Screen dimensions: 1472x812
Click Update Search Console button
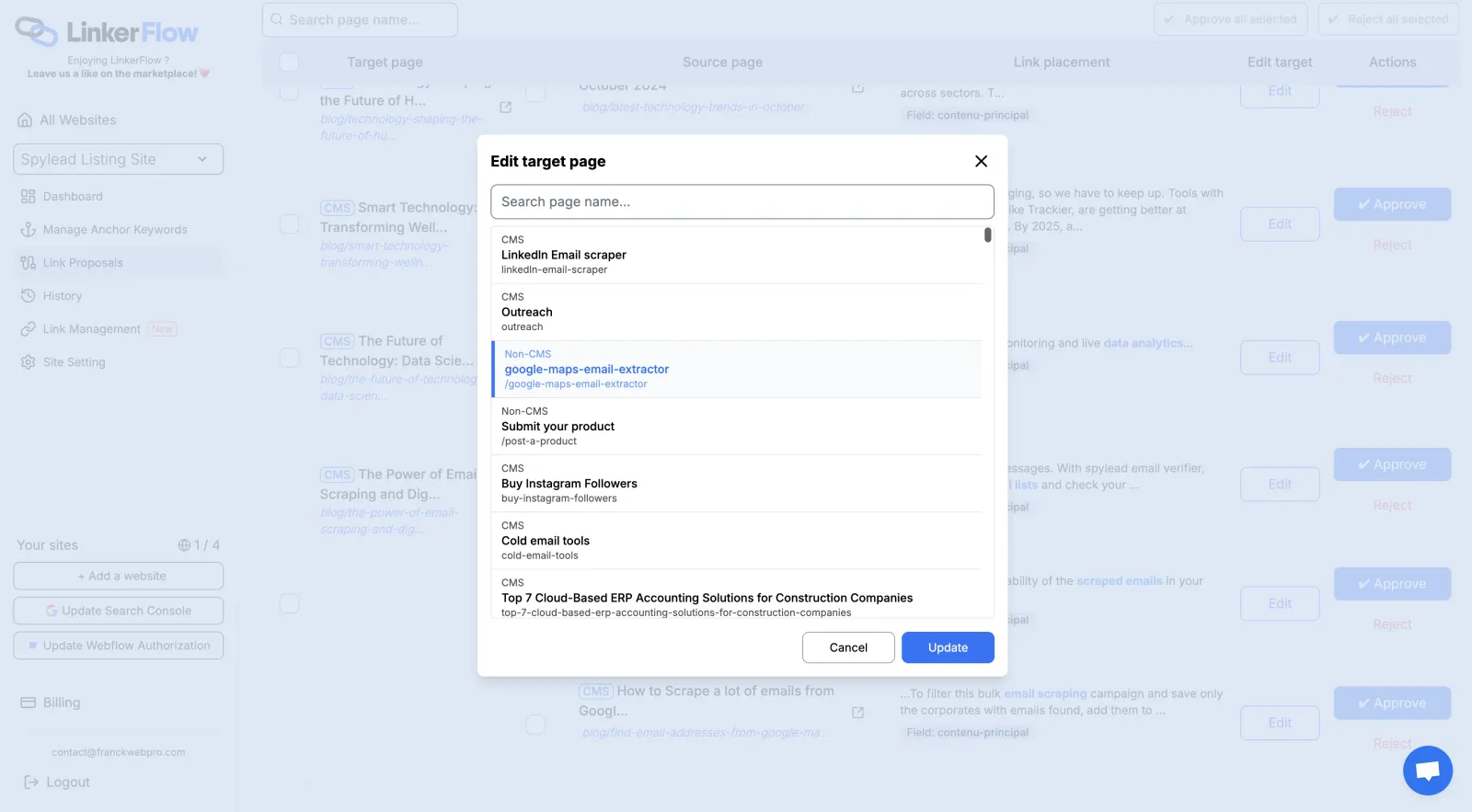118,611
